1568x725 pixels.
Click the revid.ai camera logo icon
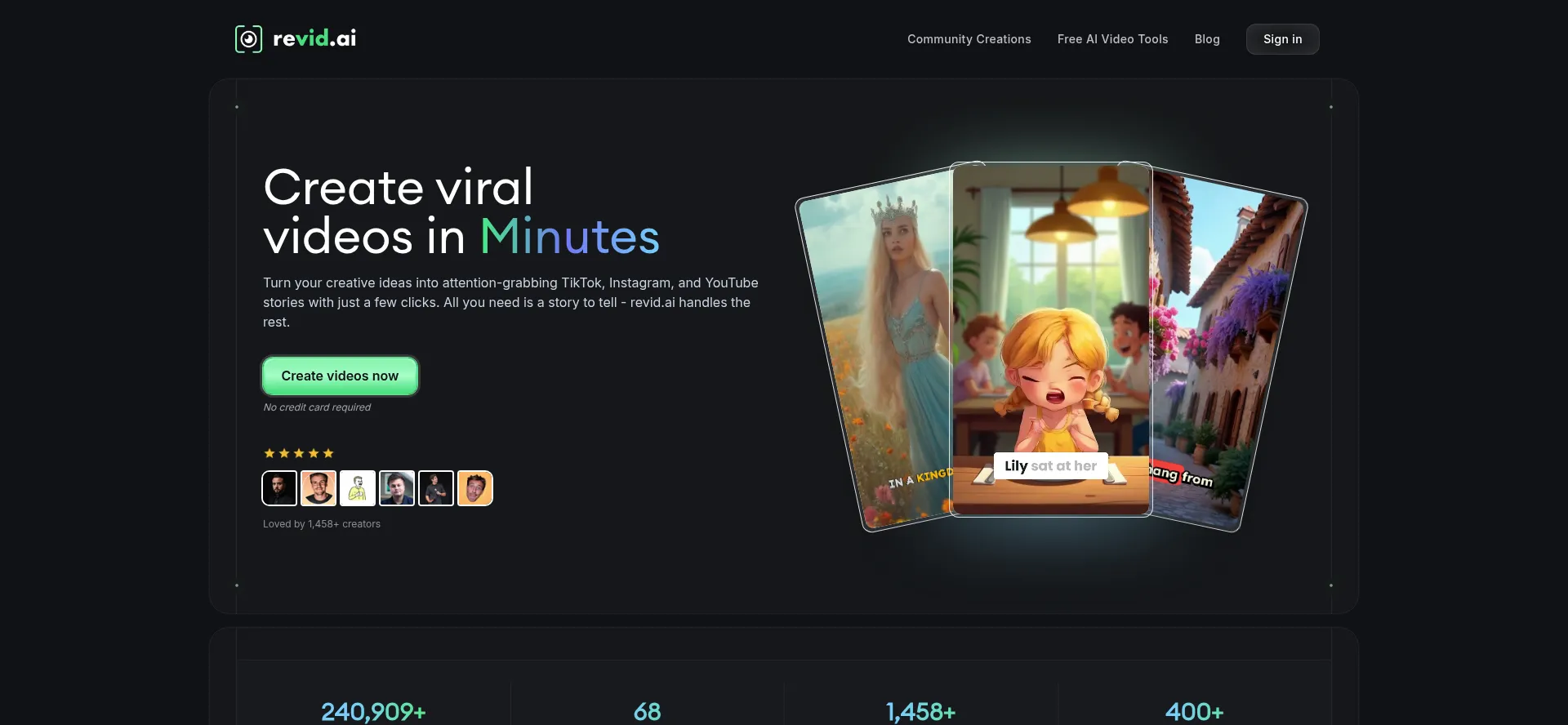(248, 39)
